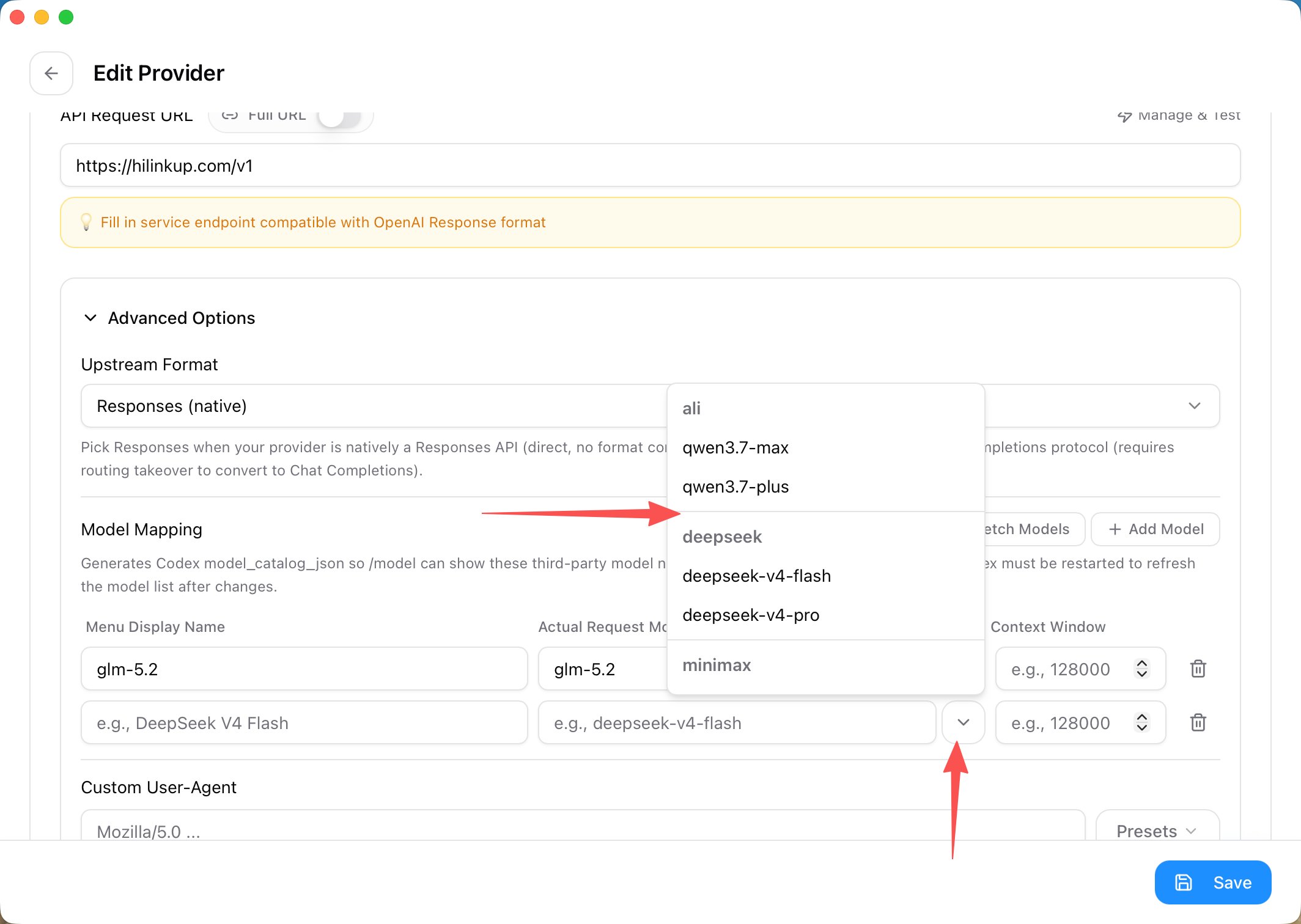Image resolution: width=1301 pixels, height=924 pixels.
Task: Choose qwen3.7-max from model list
Action: (x=826, y=447)
